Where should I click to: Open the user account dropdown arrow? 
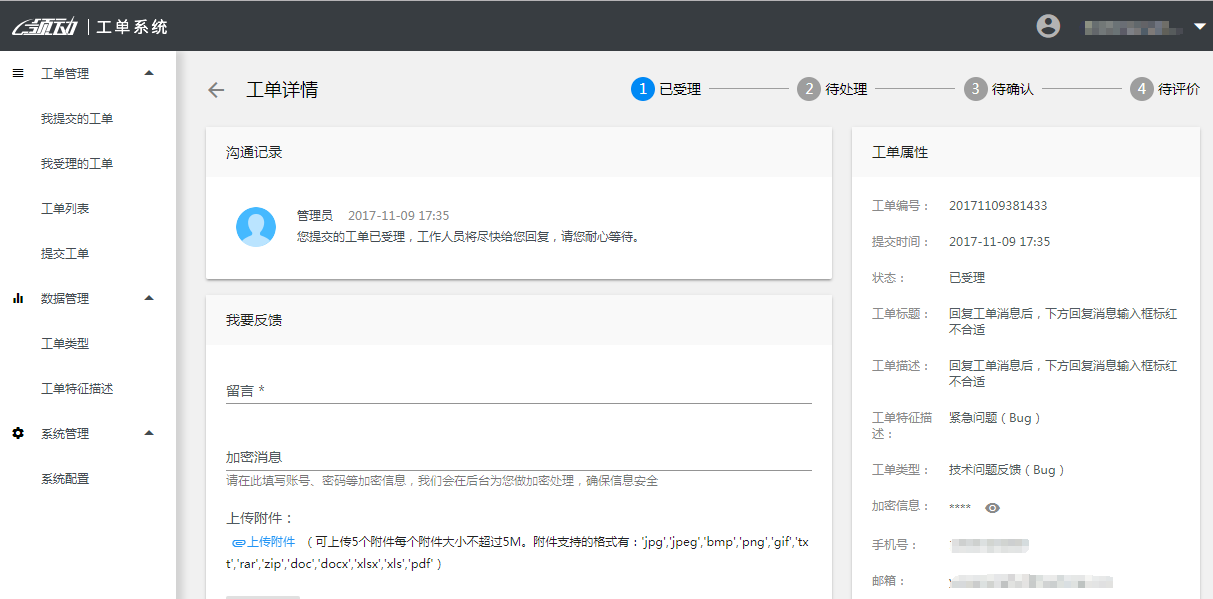click(x=1200, y=27)
